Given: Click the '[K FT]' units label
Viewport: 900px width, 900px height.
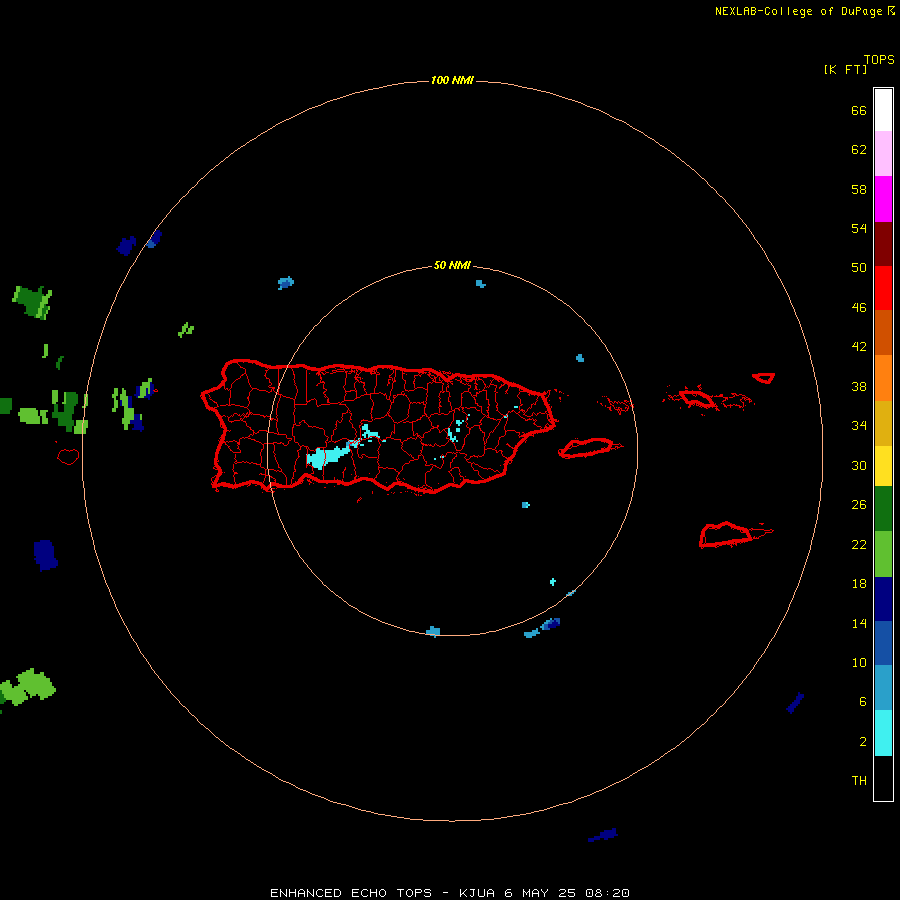Looking at the screenshot, I should pyautogui.click(x=845, y=69).
